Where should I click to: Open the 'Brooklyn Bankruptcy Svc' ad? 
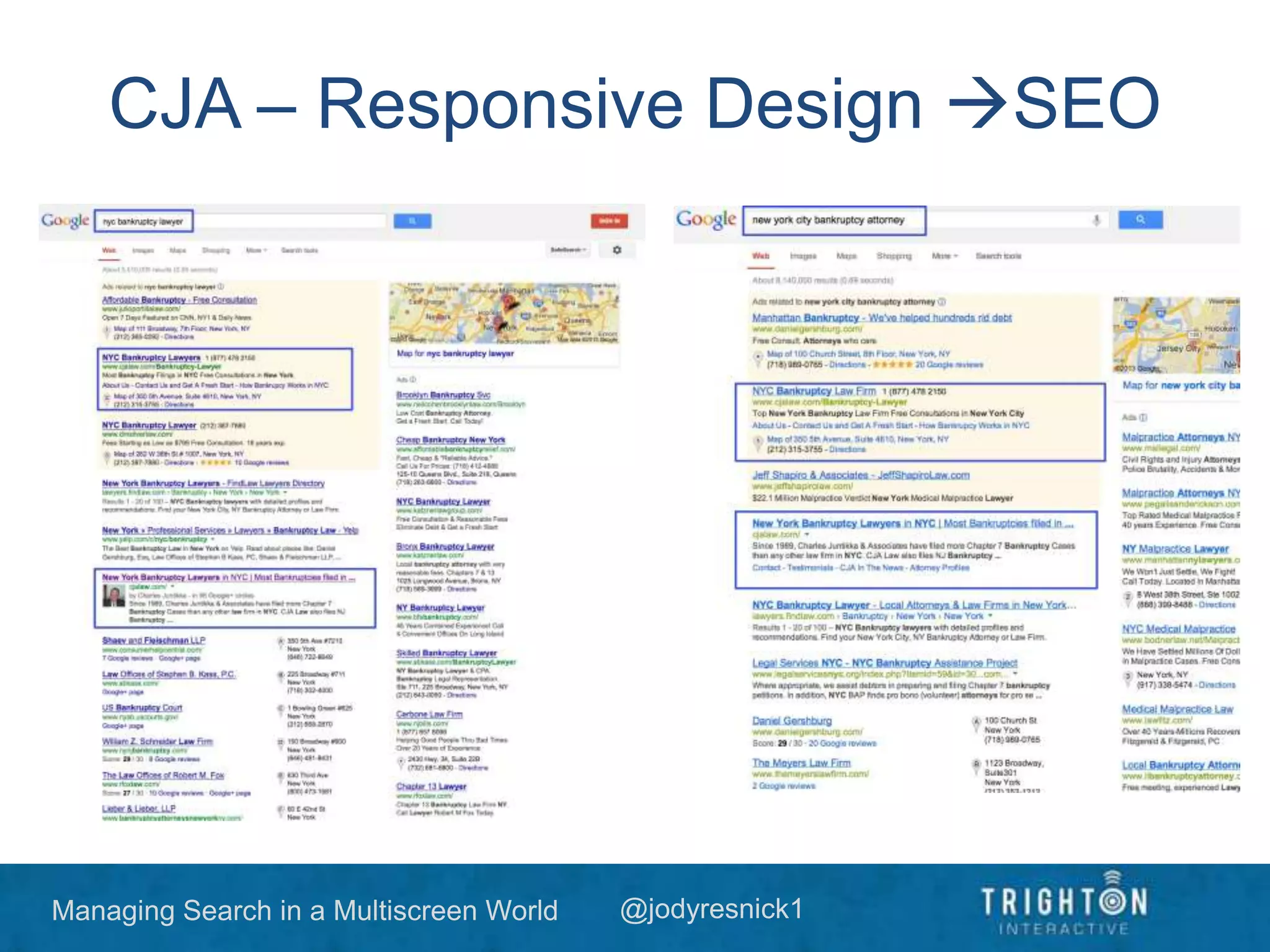tap(443, 395)
